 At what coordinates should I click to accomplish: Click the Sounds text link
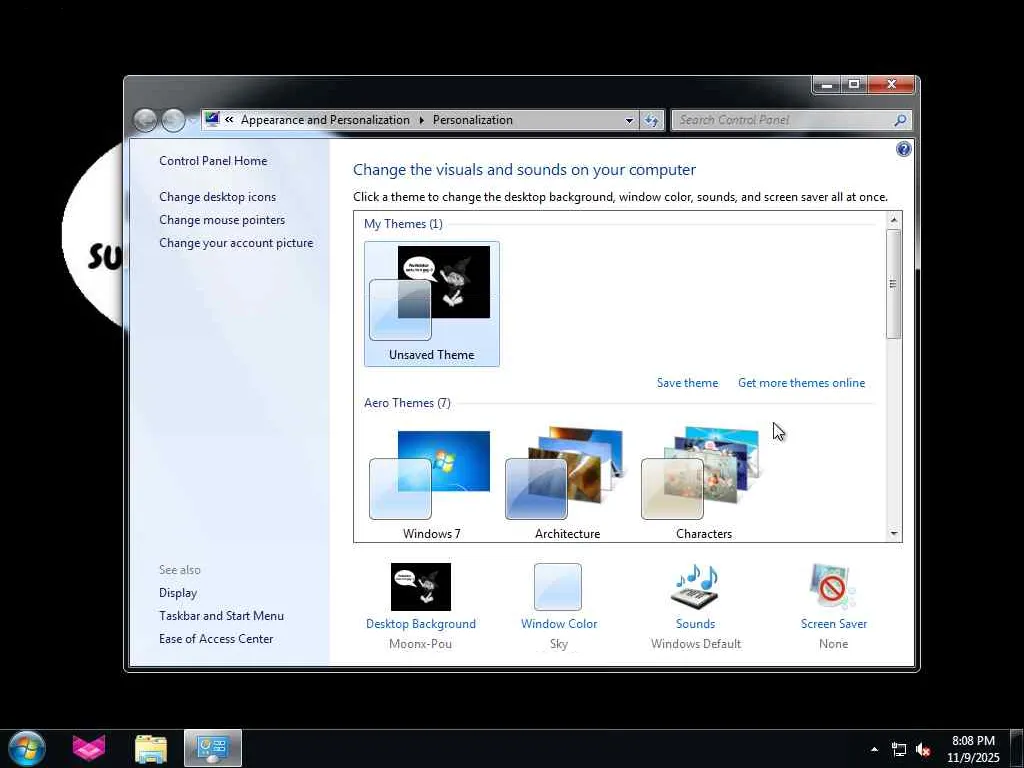tap(696, 624)
